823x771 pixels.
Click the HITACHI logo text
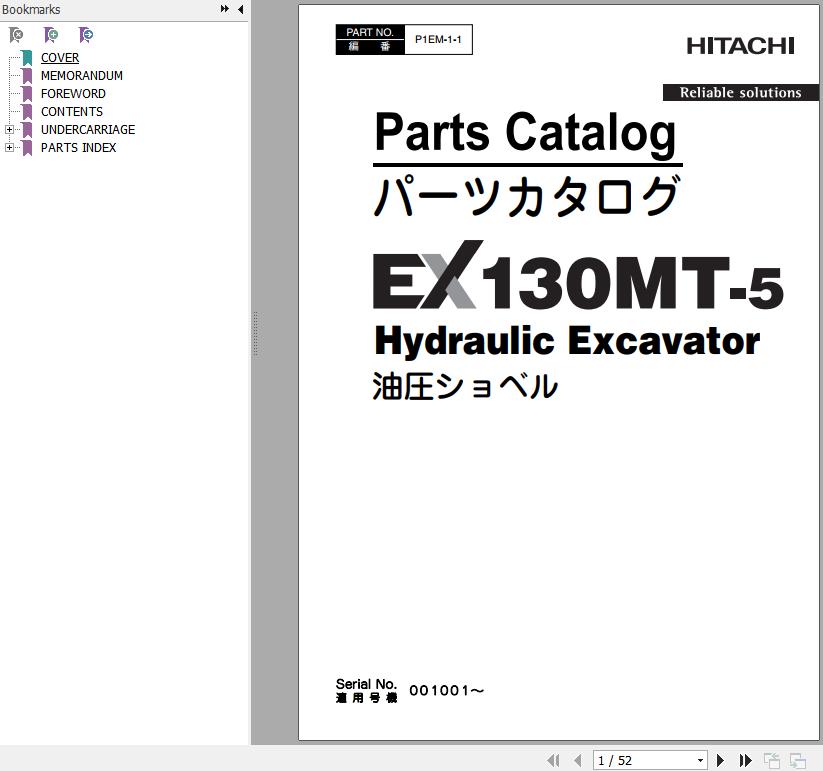[x=741, y=46]
